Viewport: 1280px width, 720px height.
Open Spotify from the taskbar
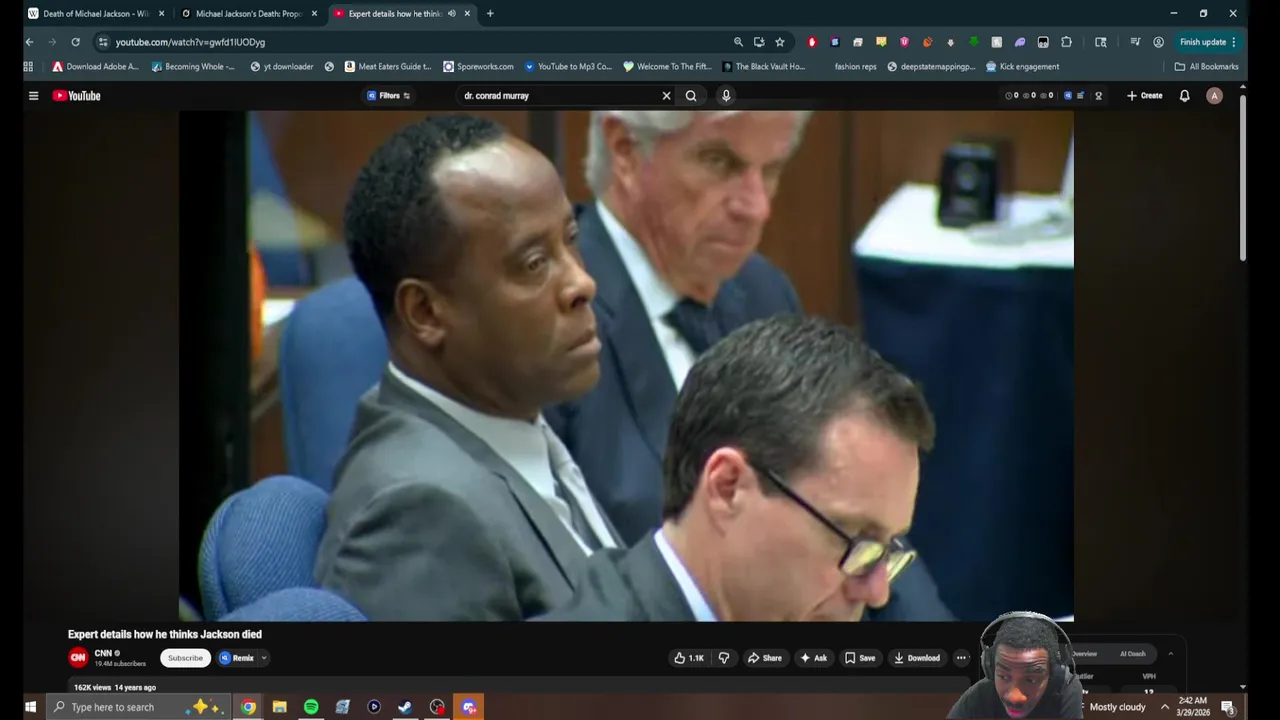click(x=311, y=707)
